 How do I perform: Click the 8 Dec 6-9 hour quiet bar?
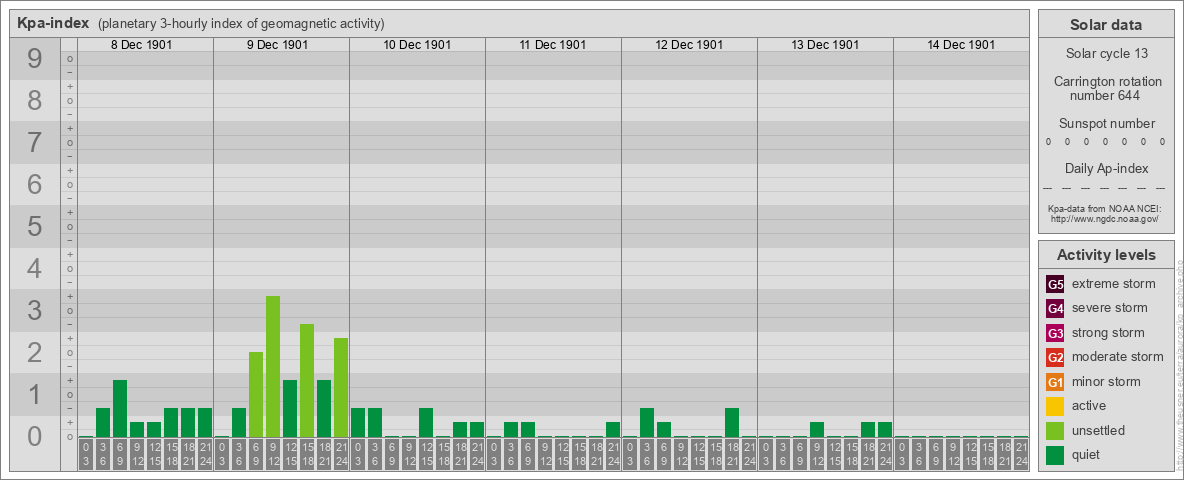pos(119,408)
